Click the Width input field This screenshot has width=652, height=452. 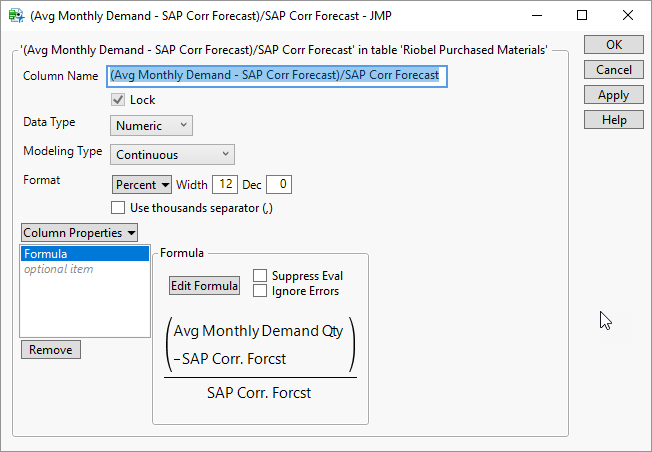[222, 184]
